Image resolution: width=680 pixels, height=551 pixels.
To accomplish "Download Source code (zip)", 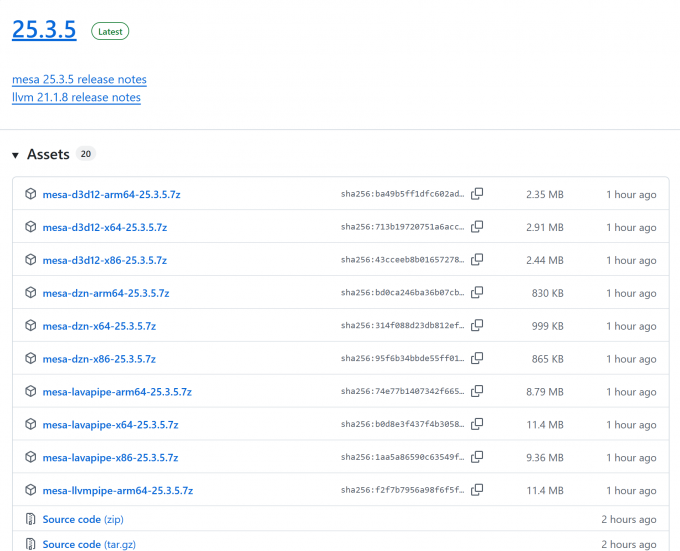I will click(83, 519).
